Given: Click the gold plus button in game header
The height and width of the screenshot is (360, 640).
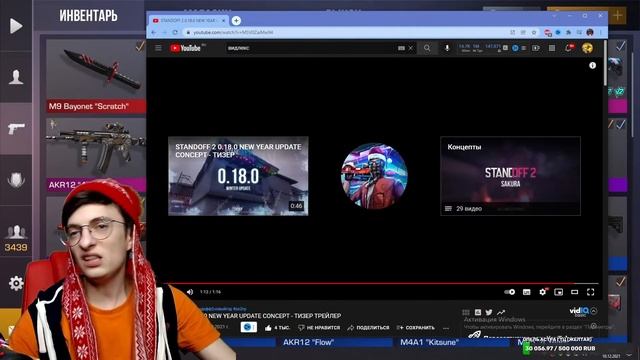Looking at the screenshot, I should (x=618, y=16).
